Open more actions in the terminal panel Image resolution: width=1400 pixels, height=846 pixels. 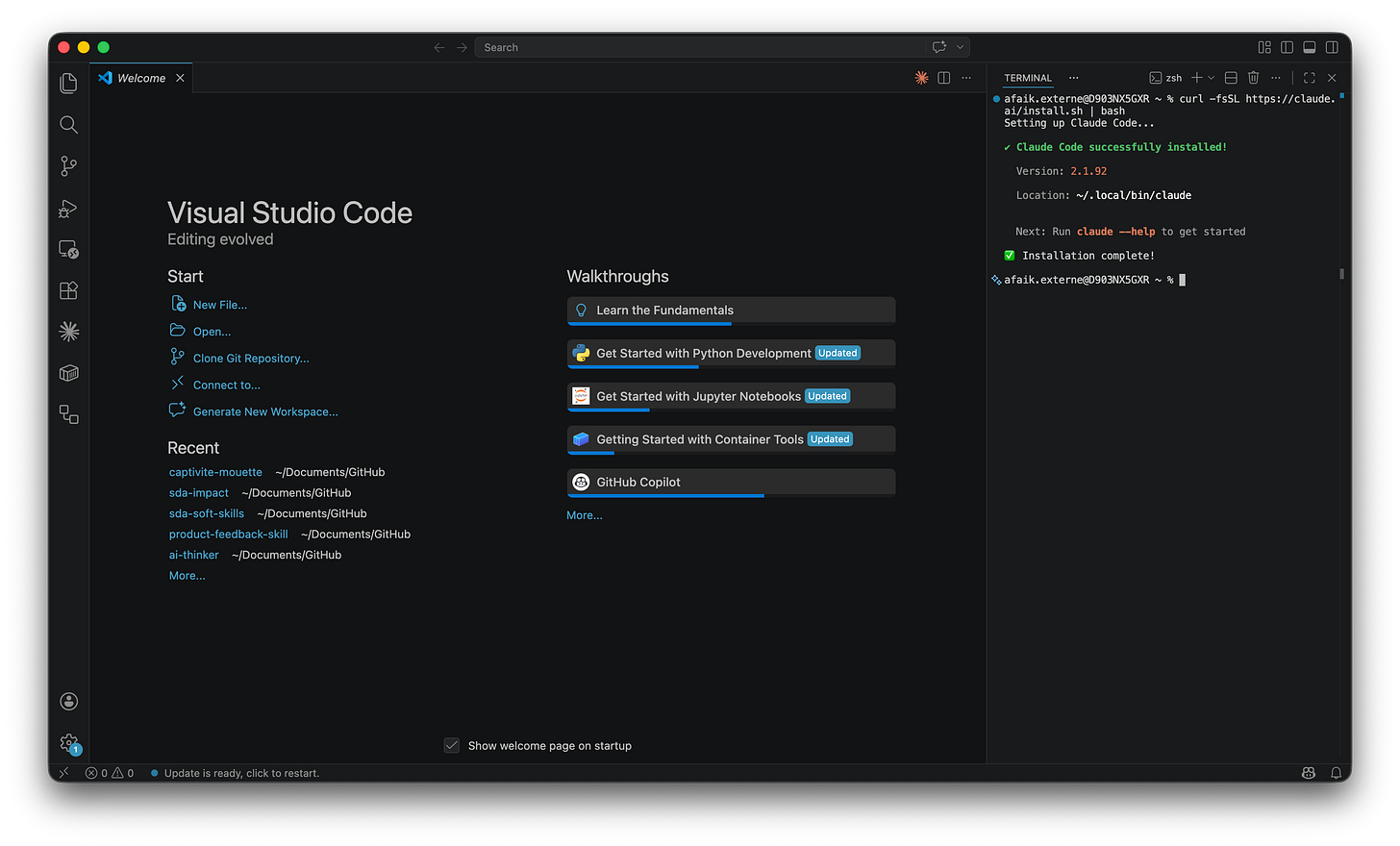point(1276,77)
